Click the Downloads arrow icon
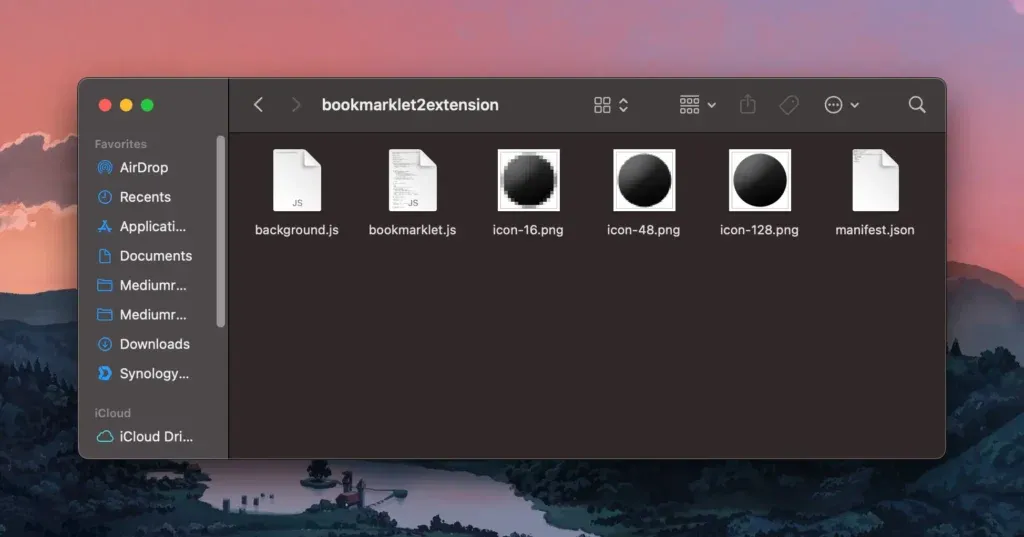The height and width of the screenshot is (537, 1024). click(x=104, y=344)
